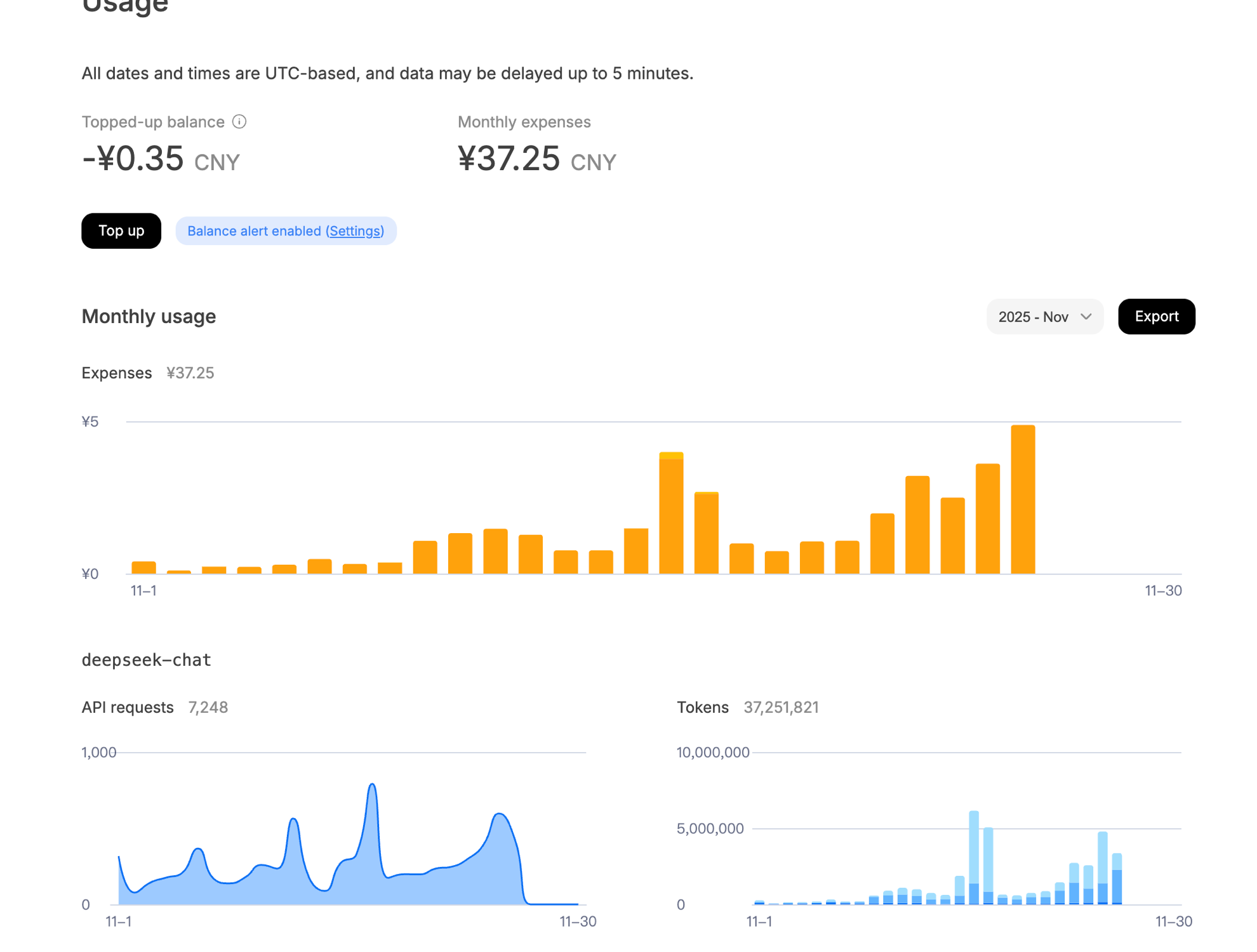Click the highest peak in API requests chart
Image resolution: width=1257 pixels, height=952 pixels.
coord(373,787)
